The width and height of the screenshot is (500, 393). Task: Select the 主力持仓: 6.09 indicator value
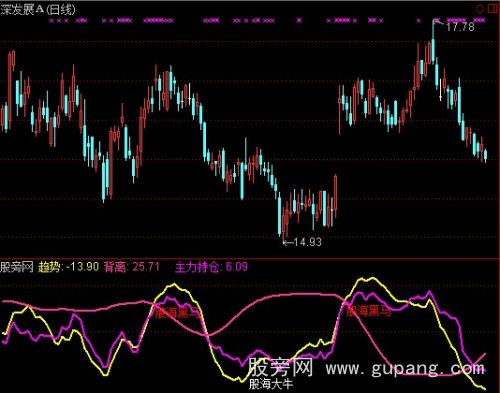point(211,267)
